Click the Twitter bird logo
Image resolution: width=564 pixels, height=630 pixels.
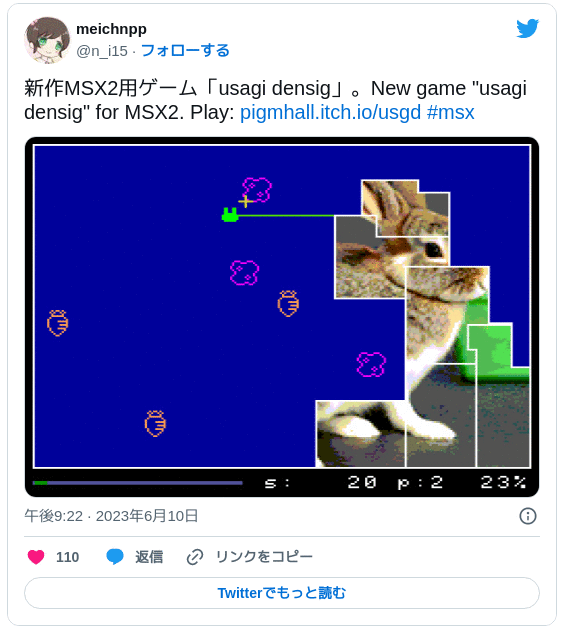click(x=527, y=28)
